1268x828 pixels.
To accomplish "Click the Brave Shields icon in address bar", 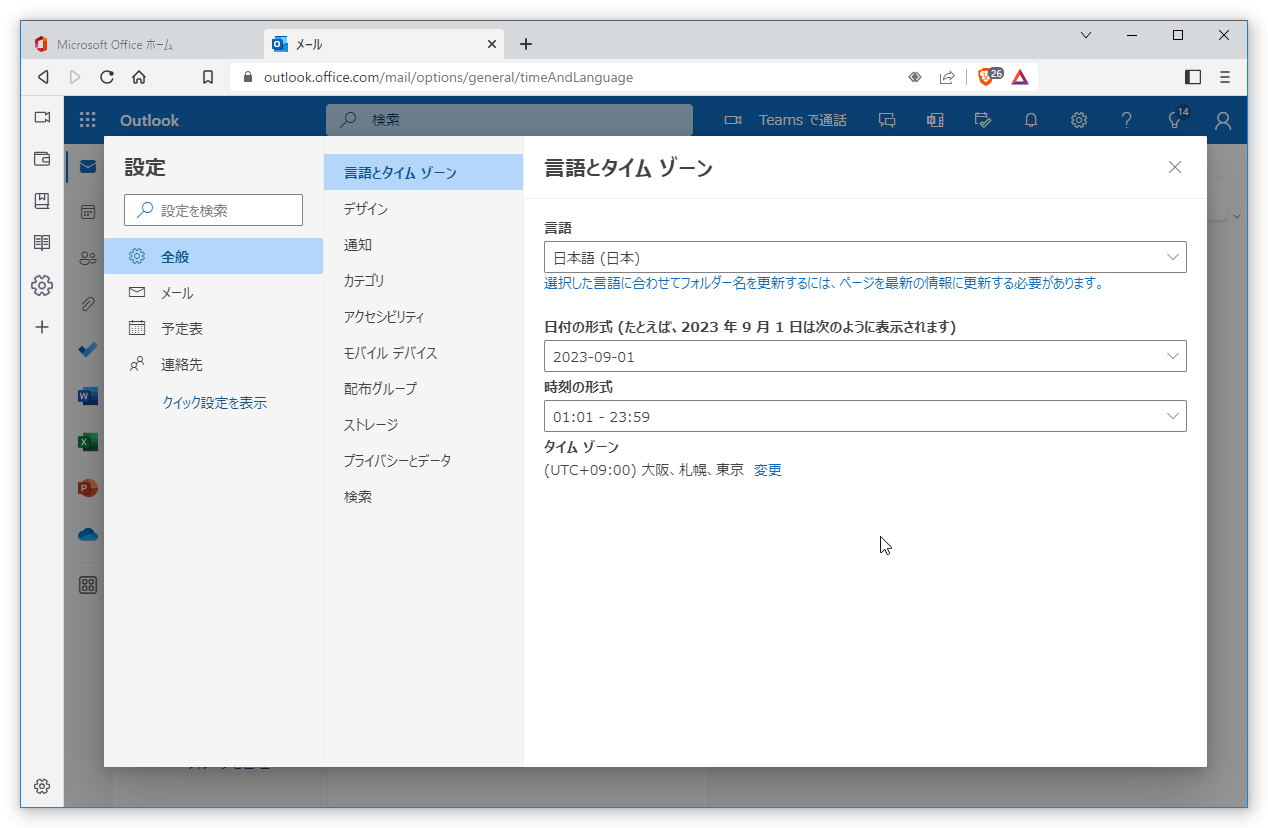I will click(987, 77).
